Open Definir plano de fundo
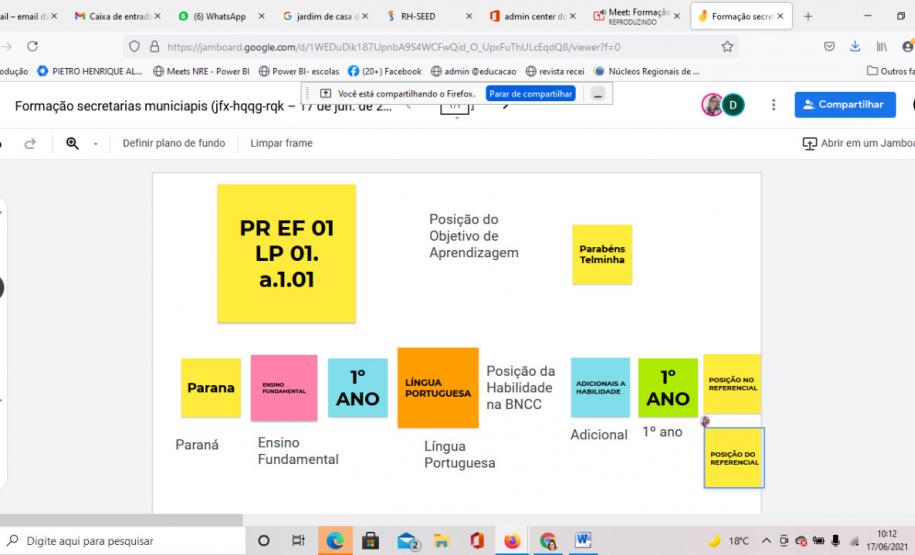The width and height of the screenshot is (915, 555). click(x=173, y=143)
